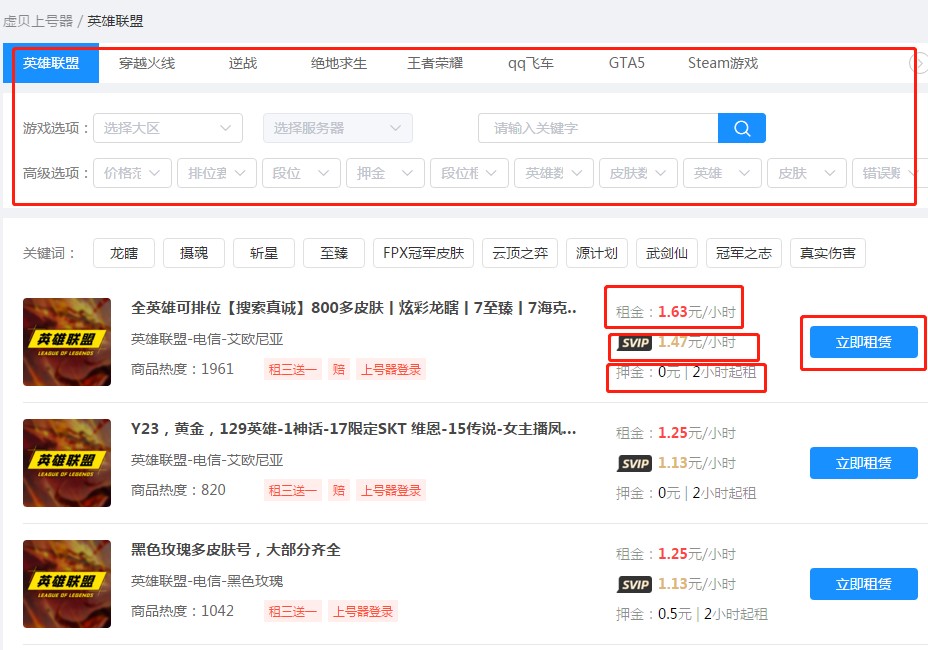Open the 段位框 filter dropdown
The width and height of the screenshot is (928, 650).
[469, 173]
